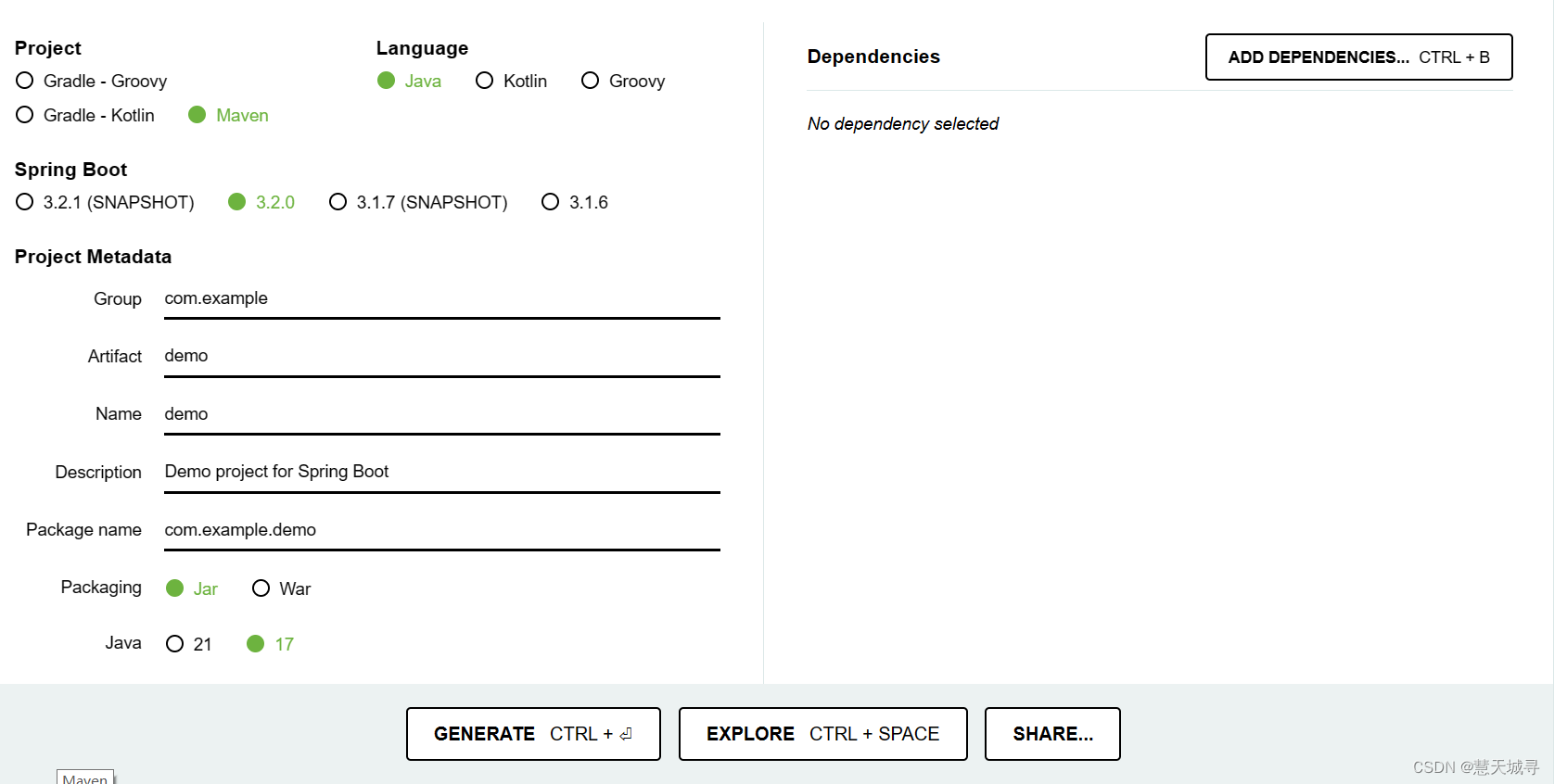Choose Spring Boot version 3.2.0
Image resolution: width=1554 pixels, height=784 pixels.
tap(261, 202)
